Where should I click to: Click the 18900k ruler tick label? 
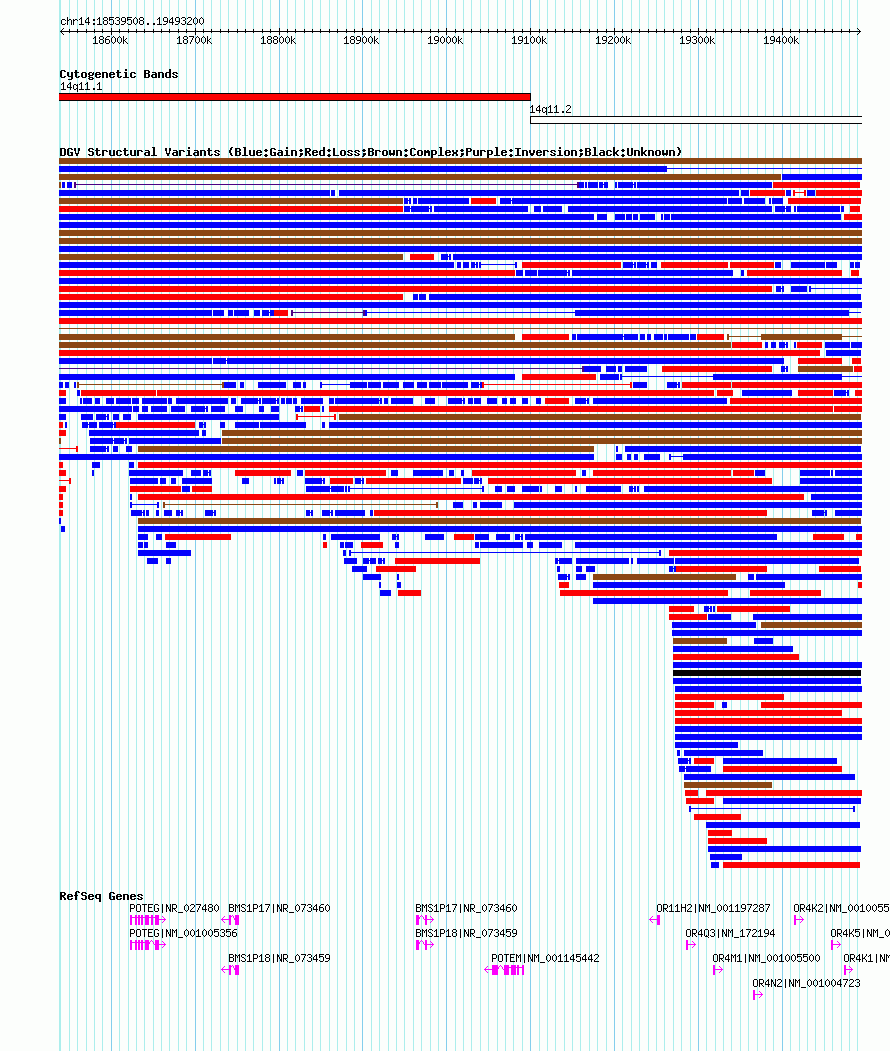(361, 40)
